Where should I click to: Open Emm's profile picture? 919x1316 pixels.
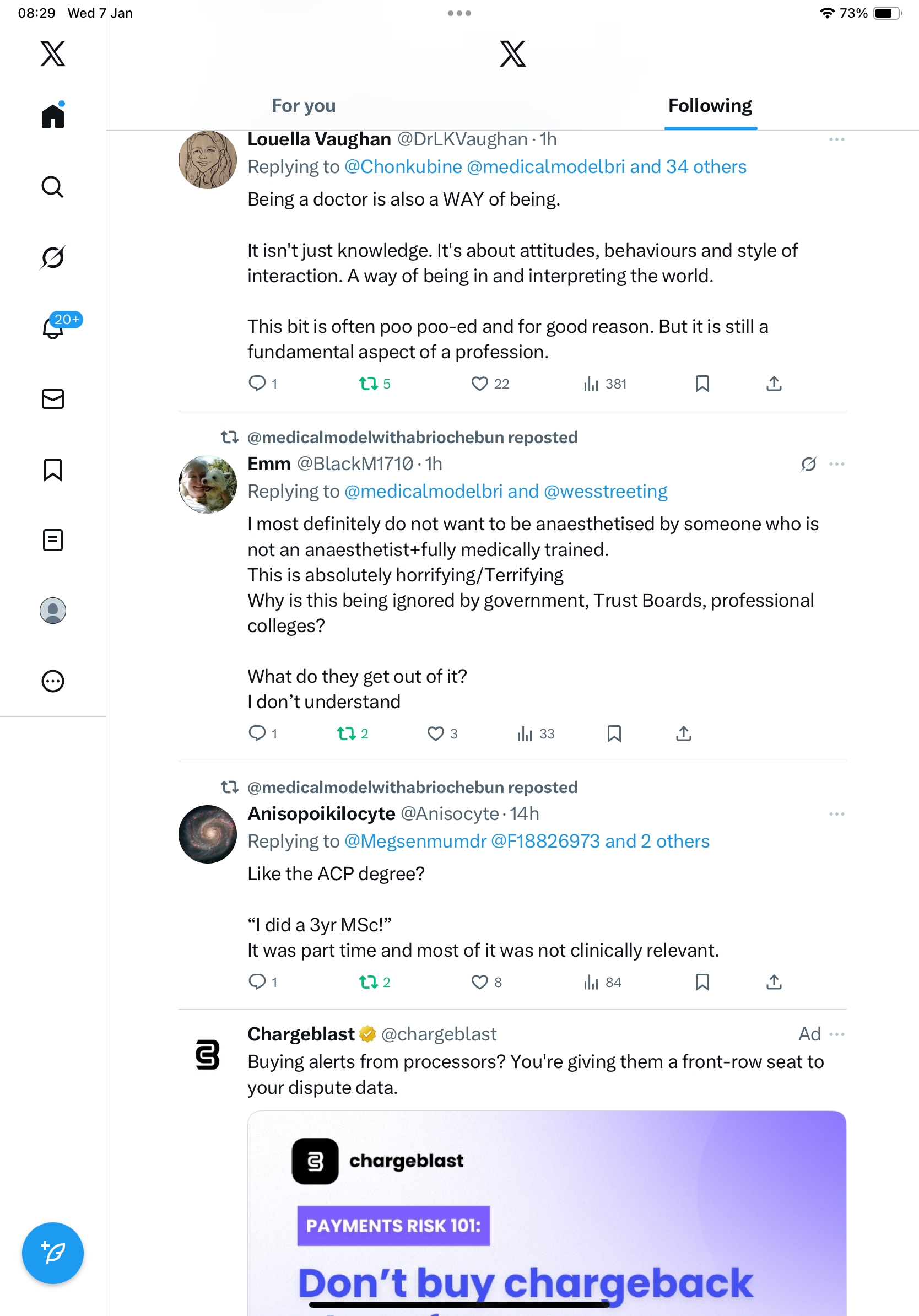point(207,484)
